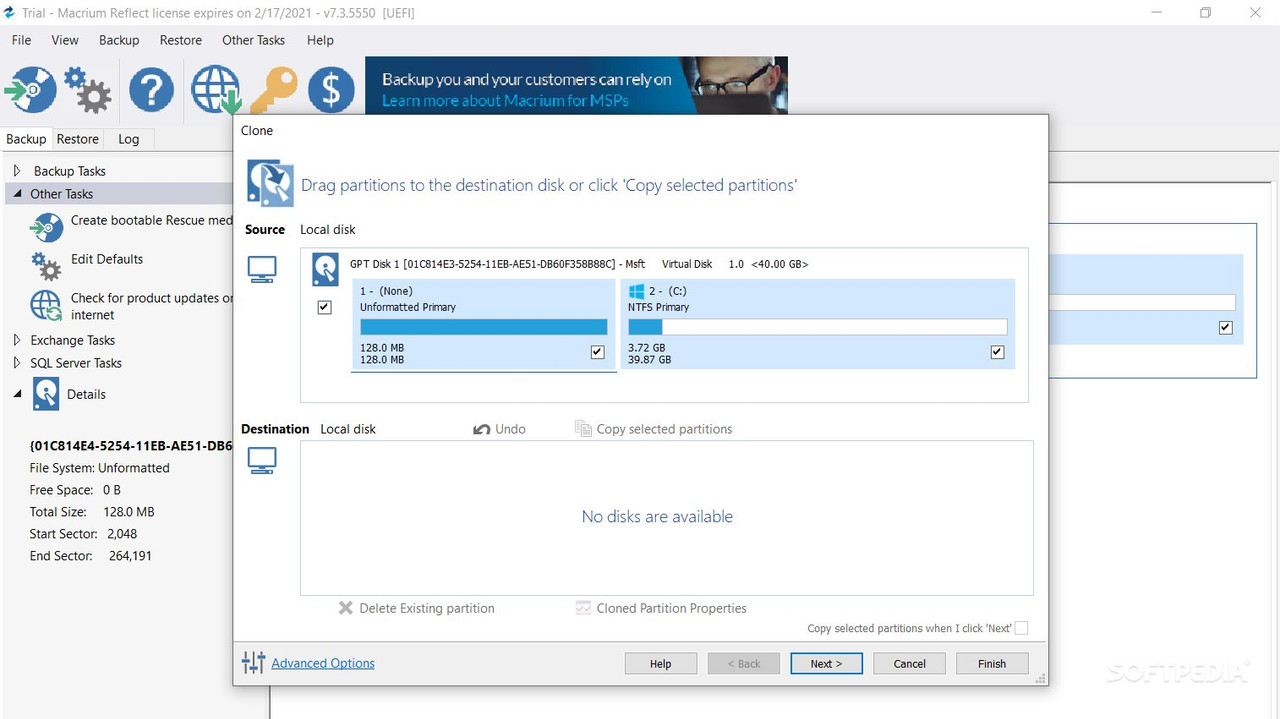
Task: Click the empty destination disk area
Action: (666, 518)
